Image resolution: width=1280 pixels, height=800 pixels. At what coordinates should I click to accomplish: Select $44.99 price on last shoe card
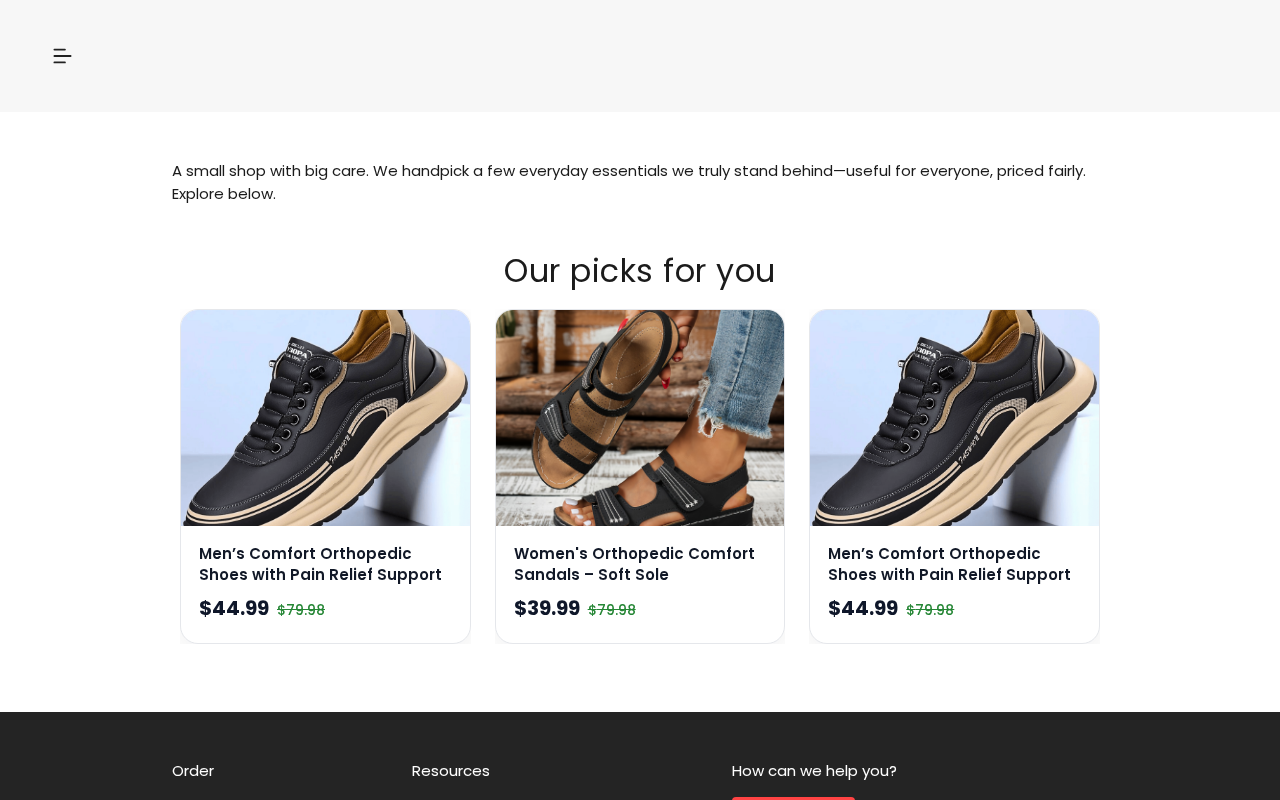pos(863,608)
